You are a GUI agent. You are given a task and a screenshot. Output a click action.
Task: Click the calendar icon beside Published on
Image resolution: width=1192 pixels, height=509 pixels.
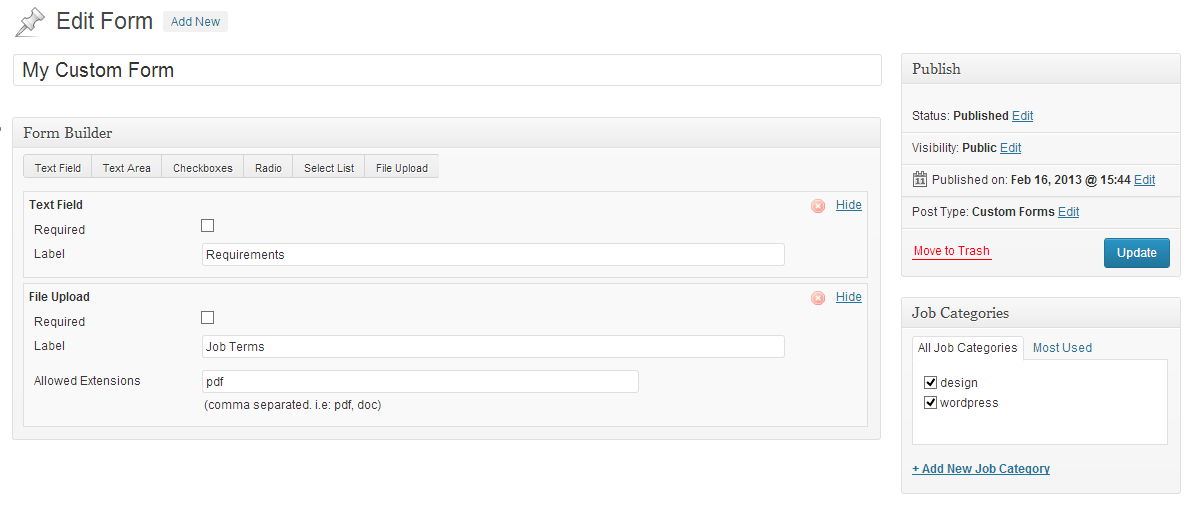[920, 180]
